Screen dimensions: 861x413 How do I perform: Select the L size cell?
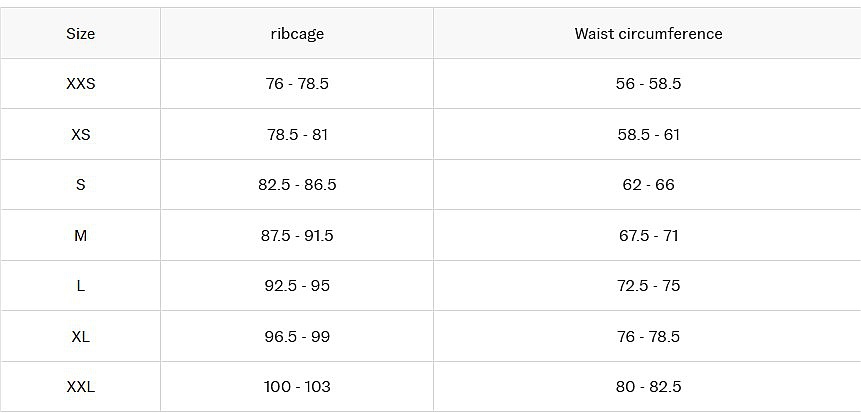point(80,286)
